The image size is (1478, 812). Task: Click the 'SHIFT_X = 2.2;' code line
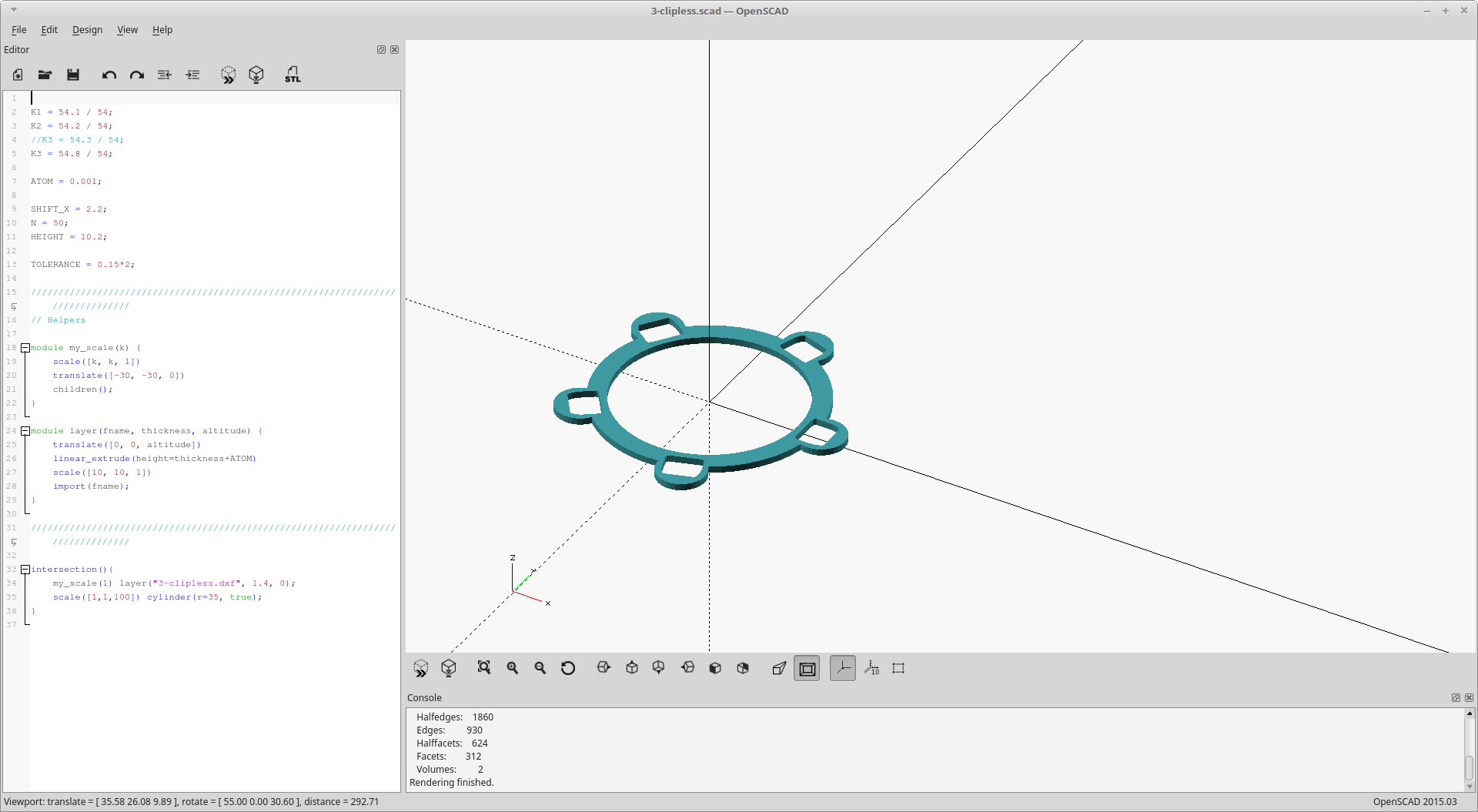click(69, 209)
